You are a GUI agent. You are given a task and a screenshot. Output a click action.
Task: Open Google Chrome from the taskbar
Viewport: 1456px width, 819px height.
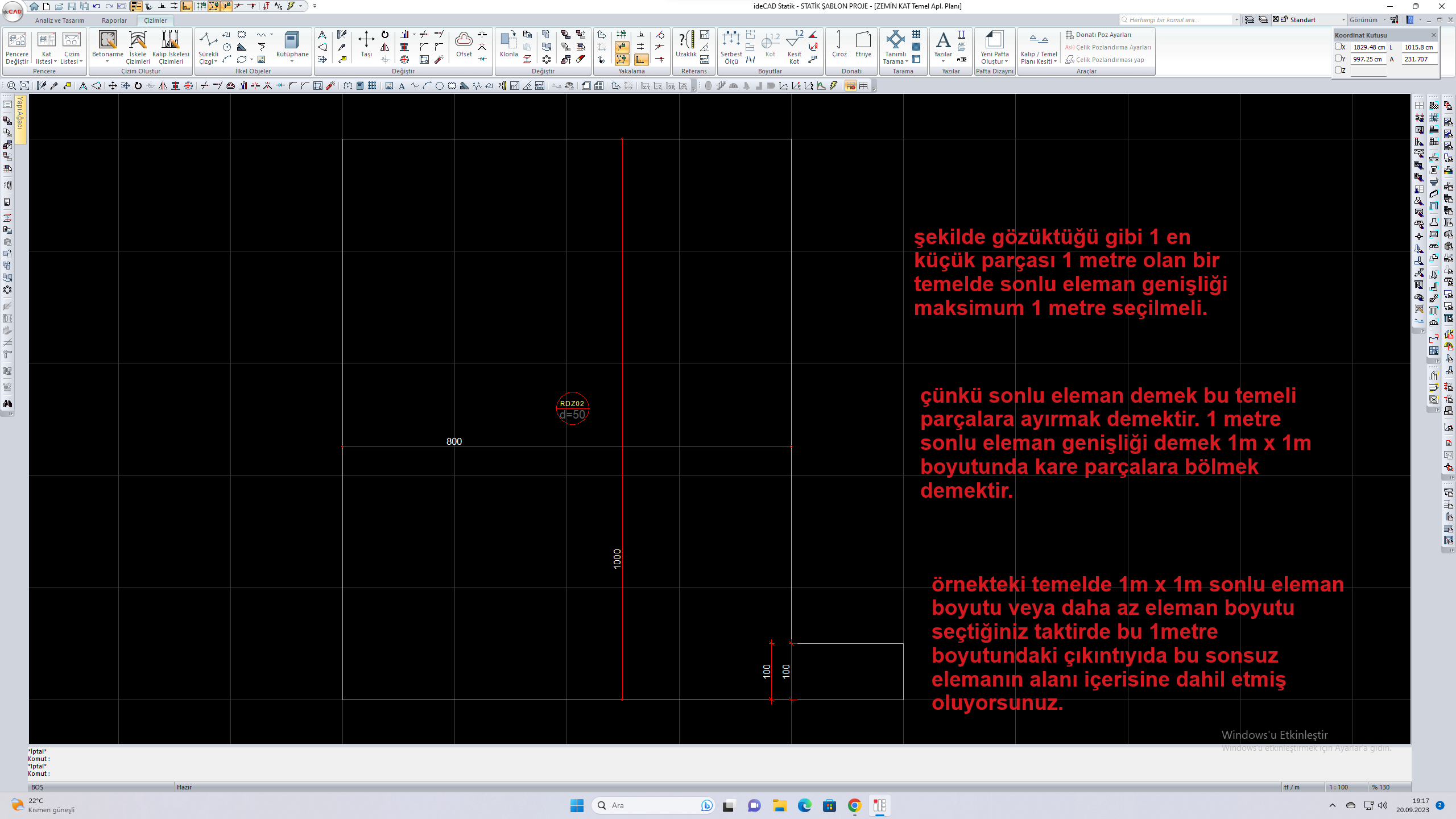854,805
